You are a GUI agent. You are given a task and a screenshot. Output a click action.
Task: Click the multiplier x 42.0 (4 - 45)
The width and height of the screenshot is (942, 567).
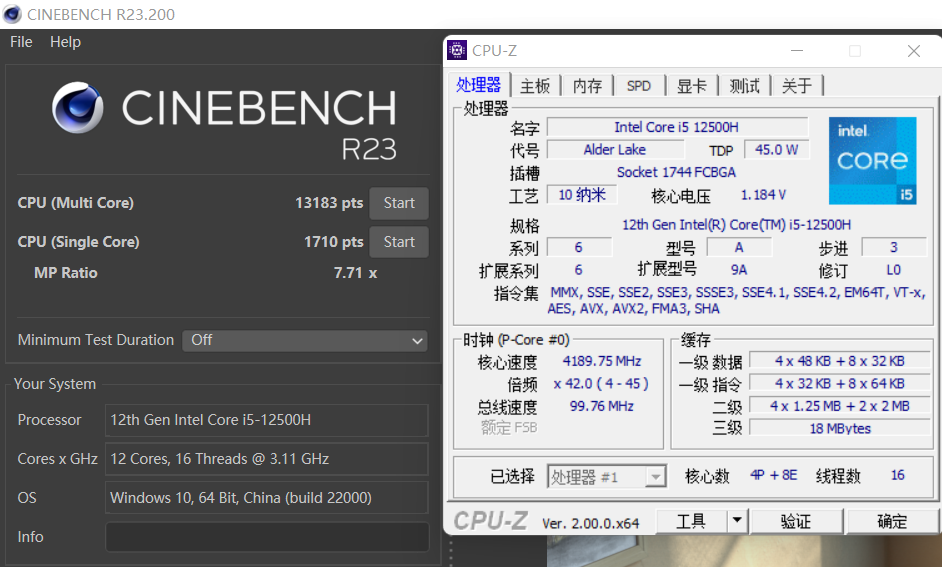[x=601, y=384]
